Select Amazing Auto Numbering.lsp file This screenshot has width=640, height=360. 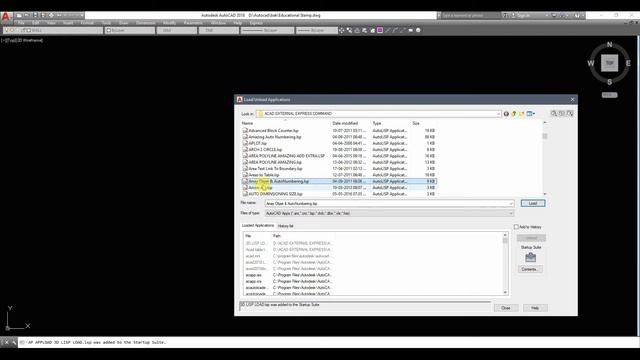275,137
